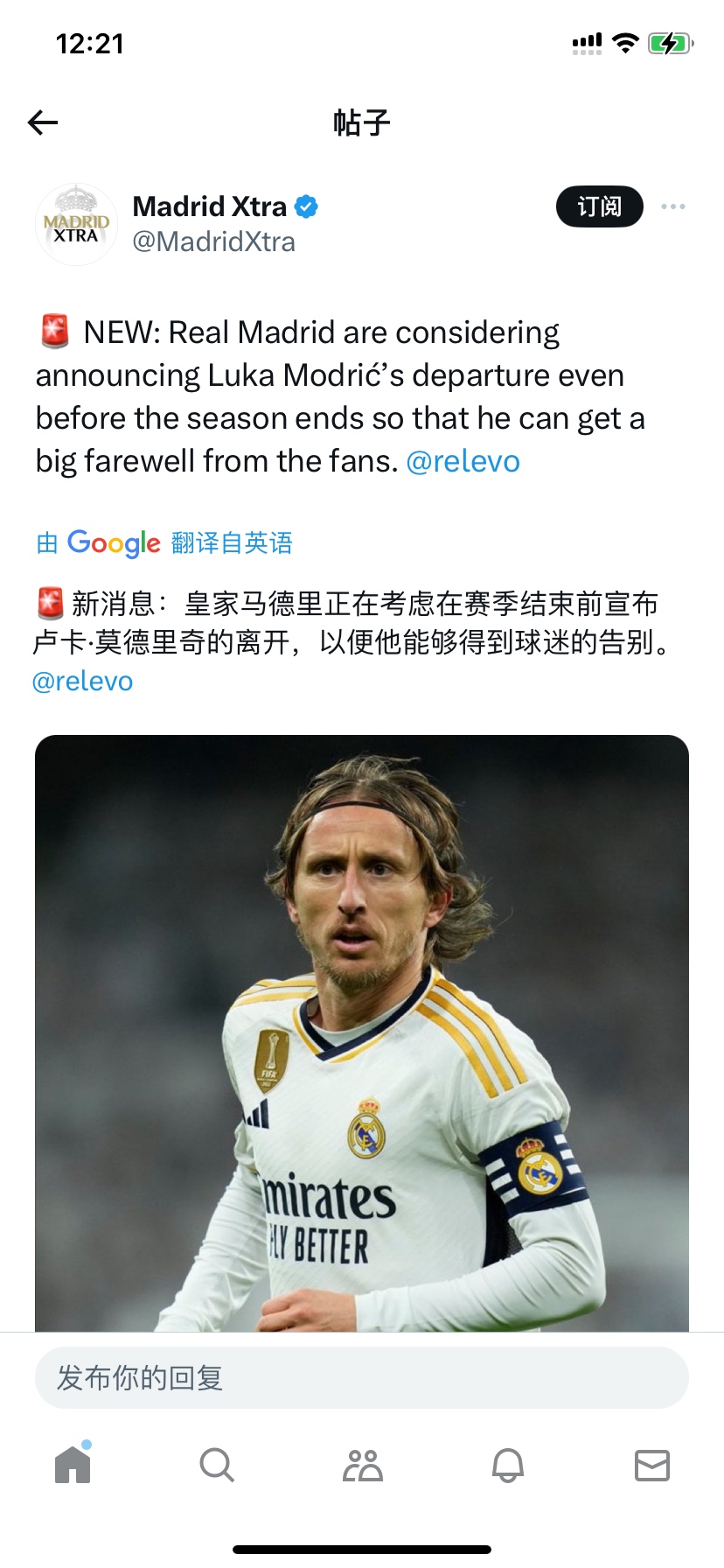Tap the blue verified badge

coord(306,206)
